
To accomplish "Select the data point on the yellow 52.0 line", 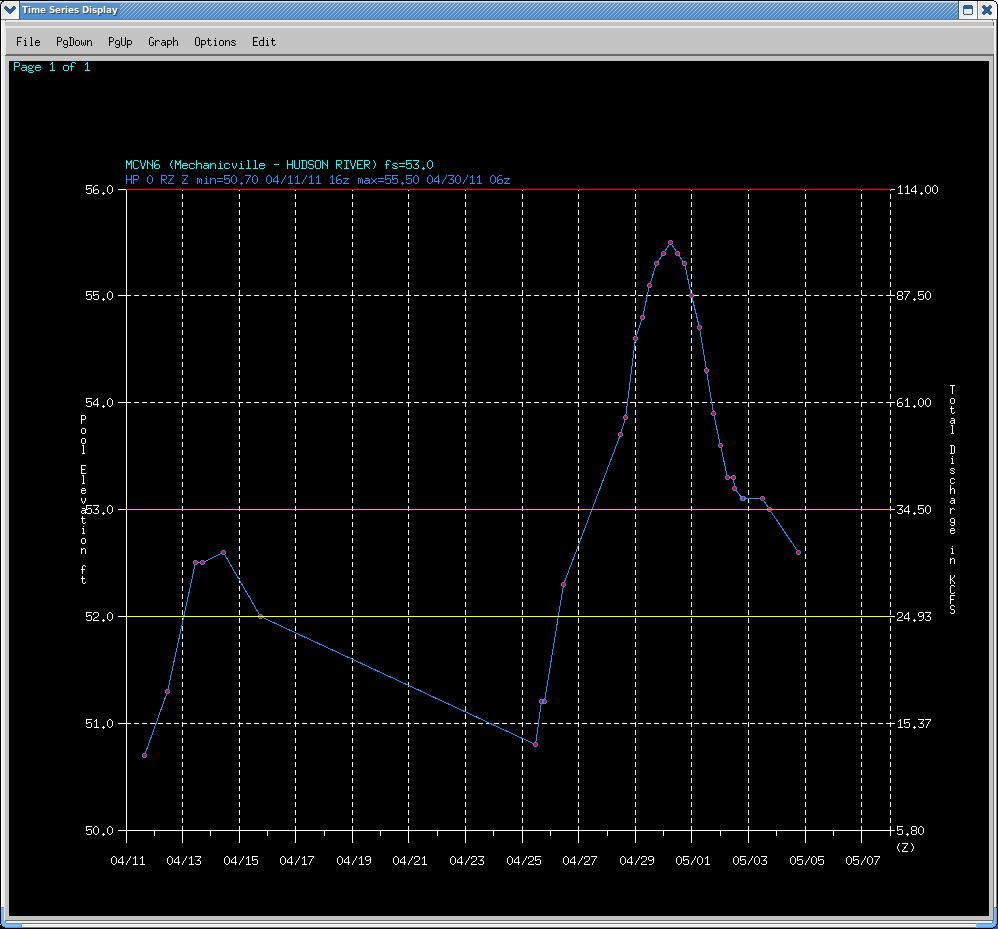I will [x=260, y=616].
